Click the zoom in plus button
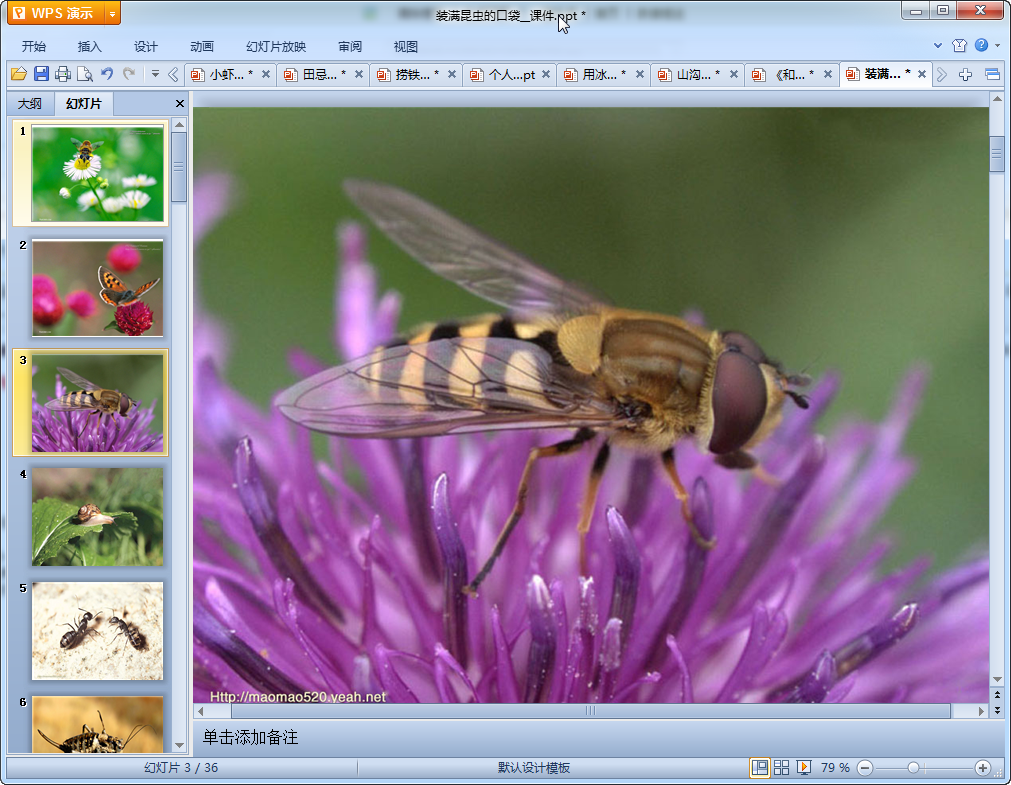Viewport: 1011px width, 785px height. point(982,768)
